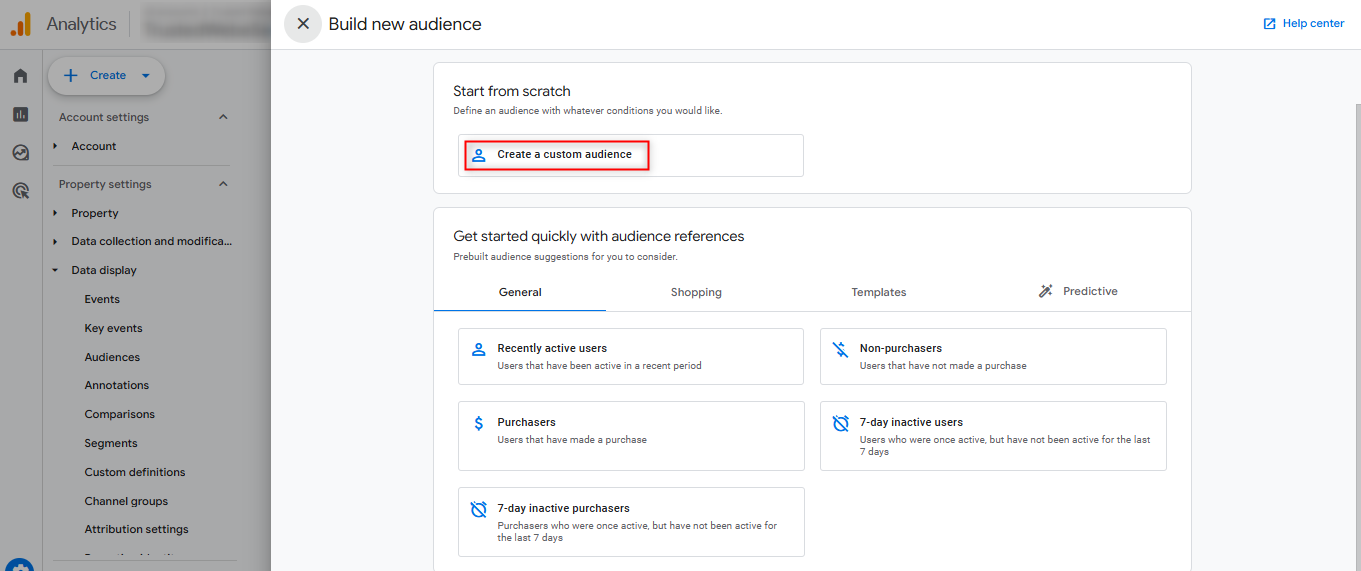This screenshot has width=1361, height=571.
Task: Open the Explore icon in the sidebar
Action: pos(21,152)
